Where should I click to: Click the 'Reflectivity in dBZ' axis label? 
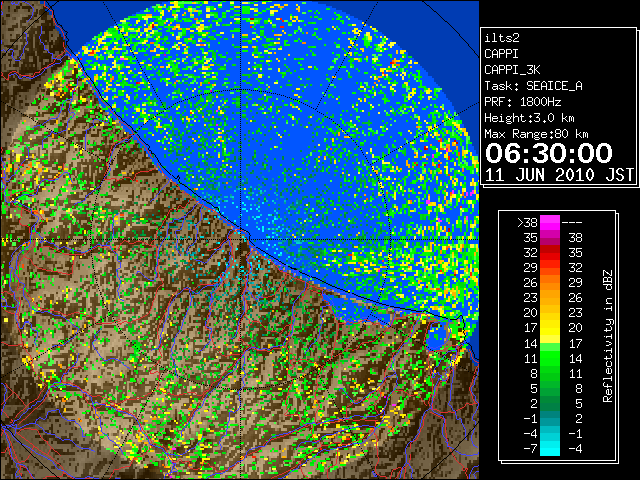click(608, 336)
